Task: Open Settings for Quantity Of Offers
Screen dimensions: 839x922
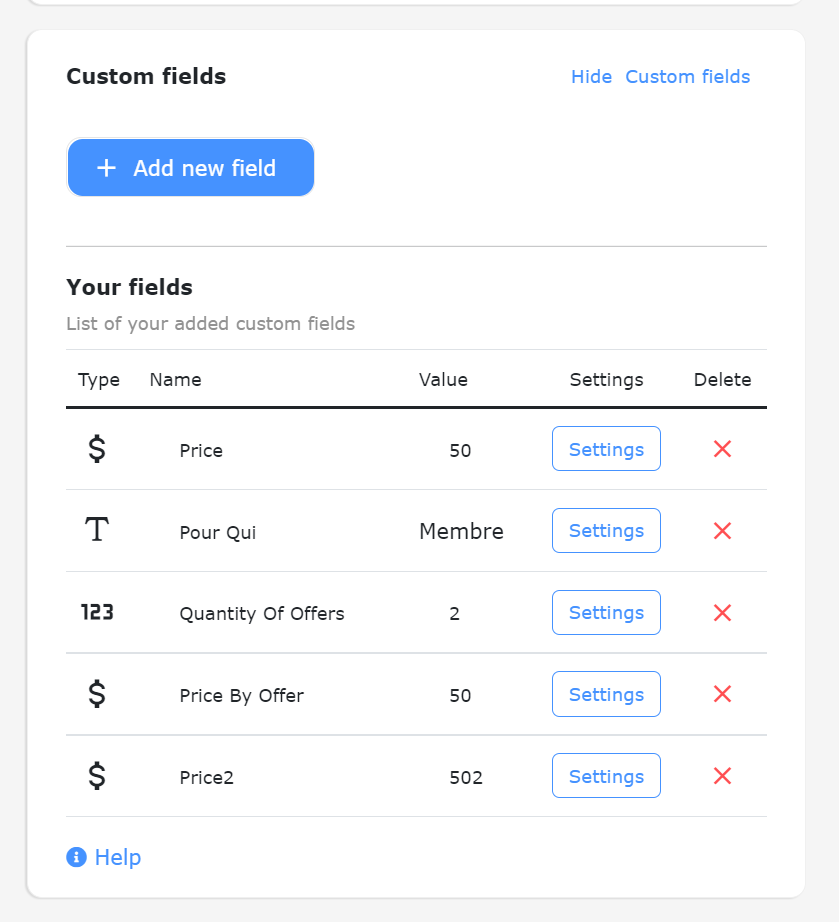Action: point(606,612)
